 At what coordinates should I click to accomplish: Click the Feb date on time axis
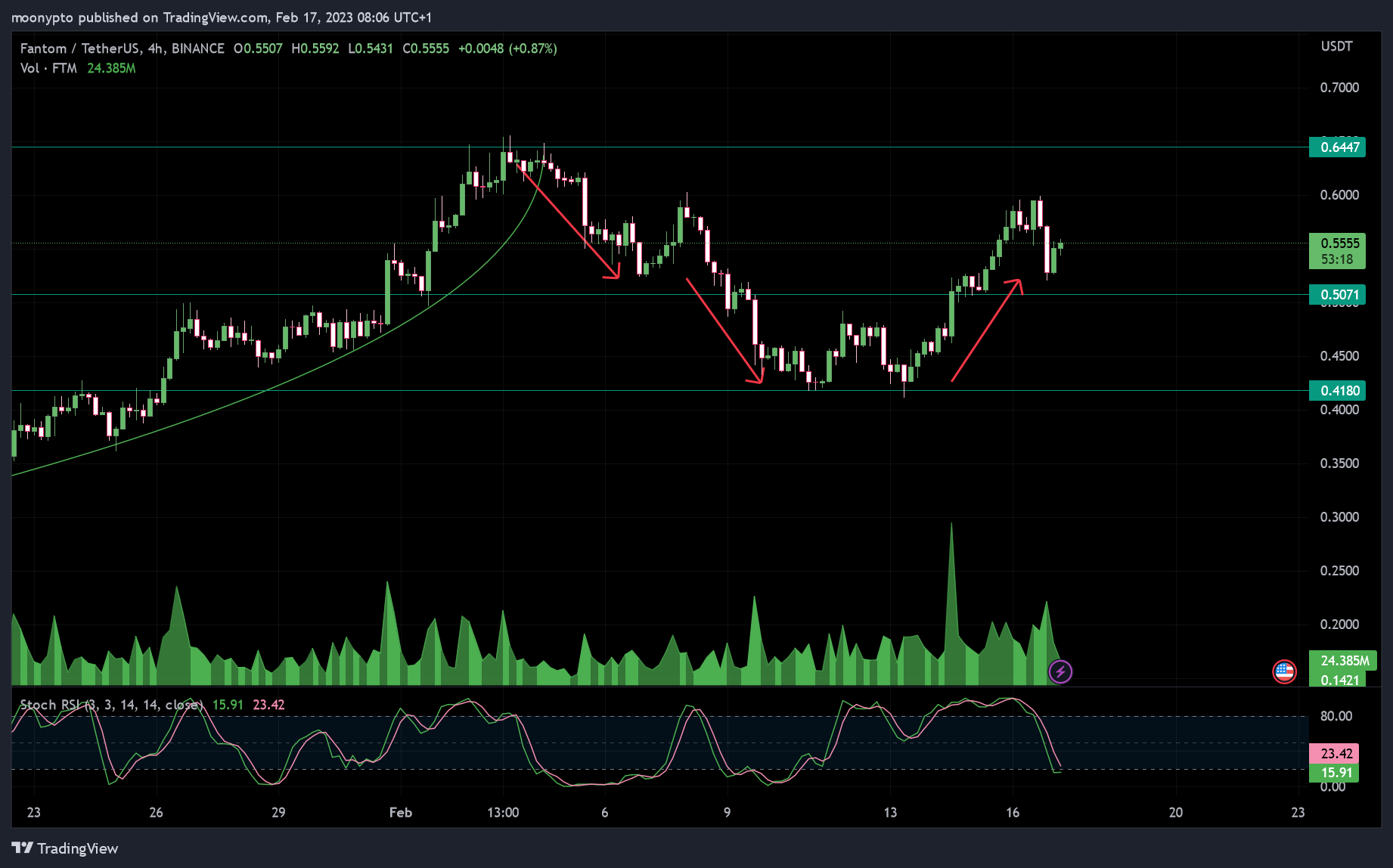pos(400,812)
